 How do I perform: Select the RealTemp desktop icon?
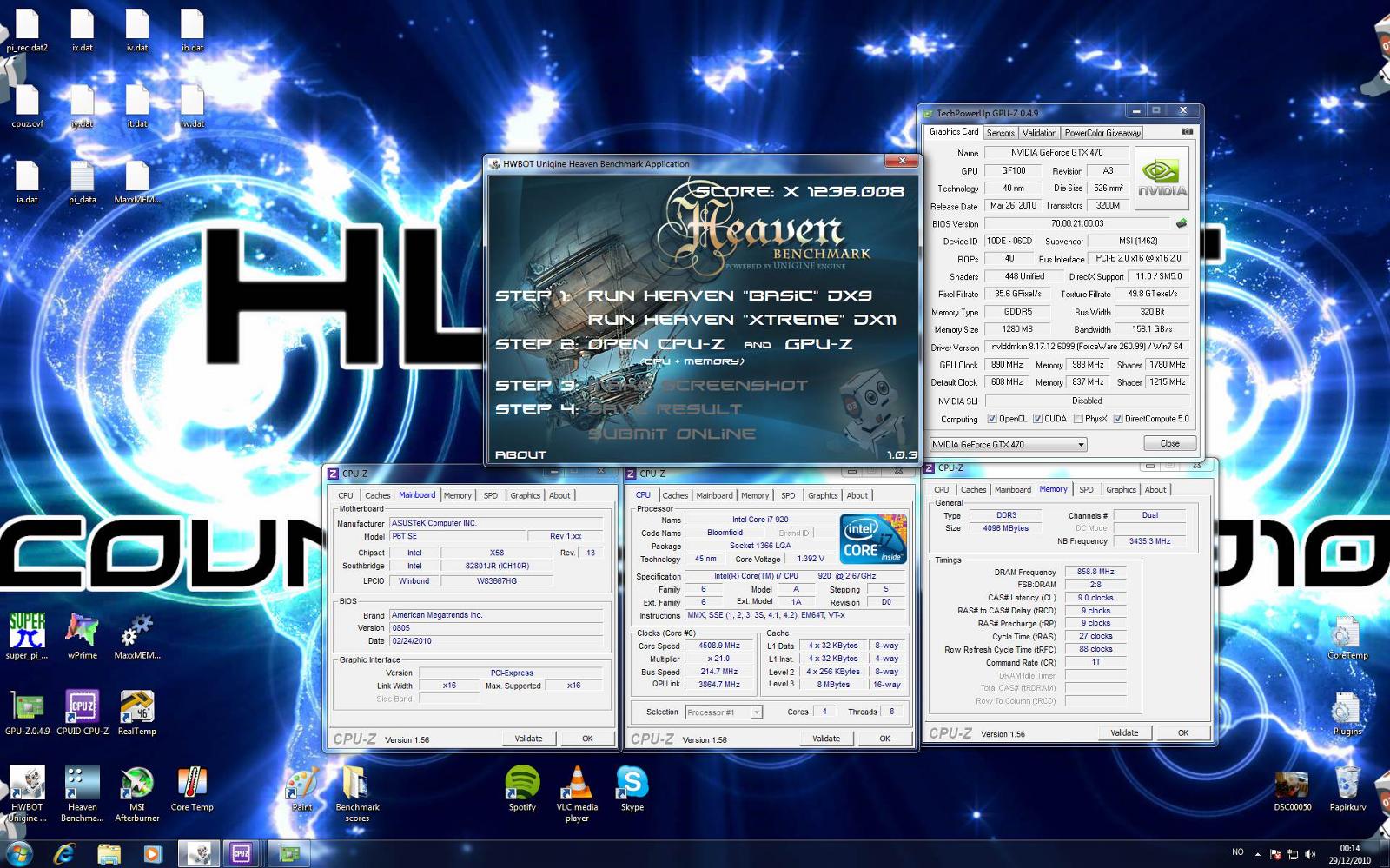(137, 712)
